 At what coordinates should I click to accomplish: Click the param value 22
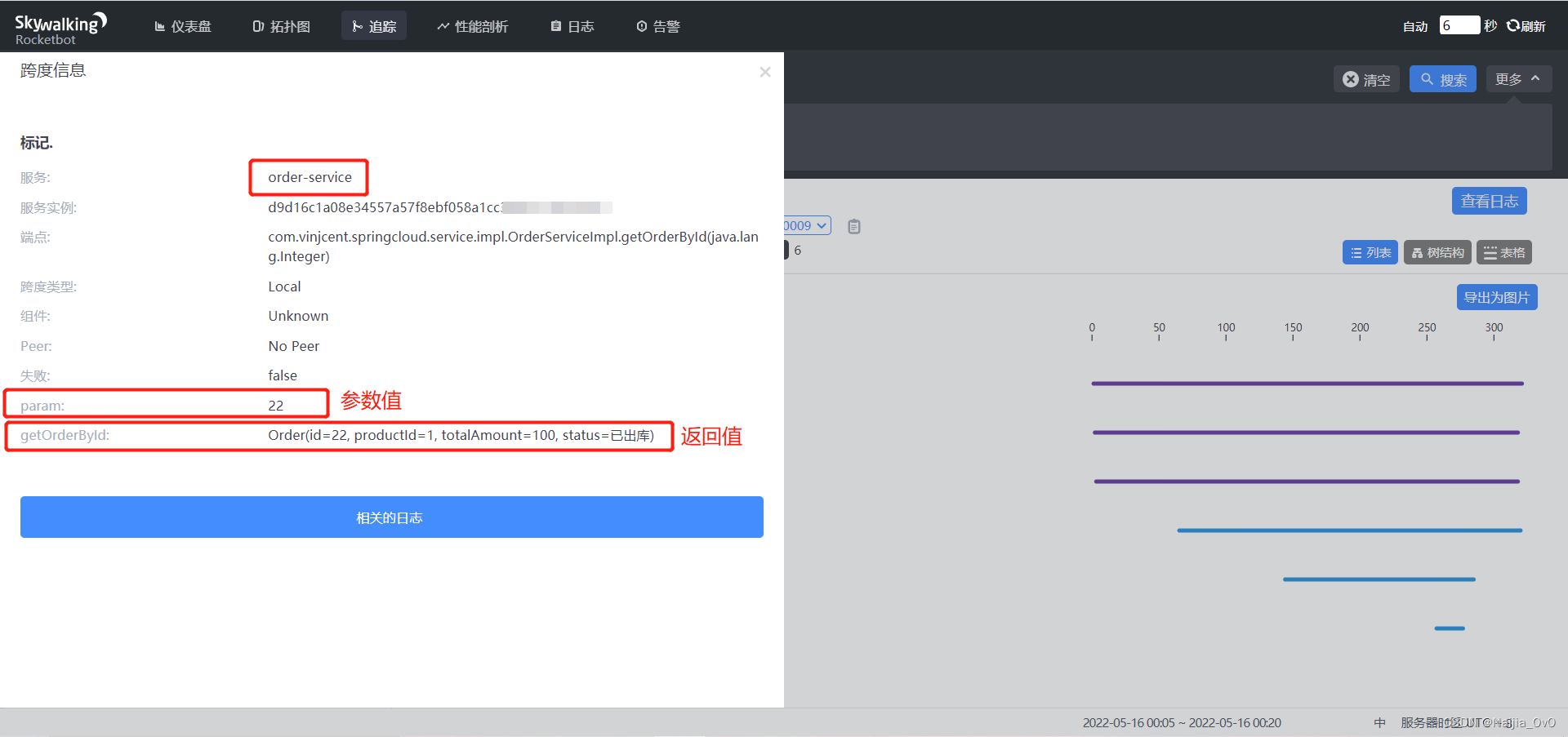coord(276,406)
